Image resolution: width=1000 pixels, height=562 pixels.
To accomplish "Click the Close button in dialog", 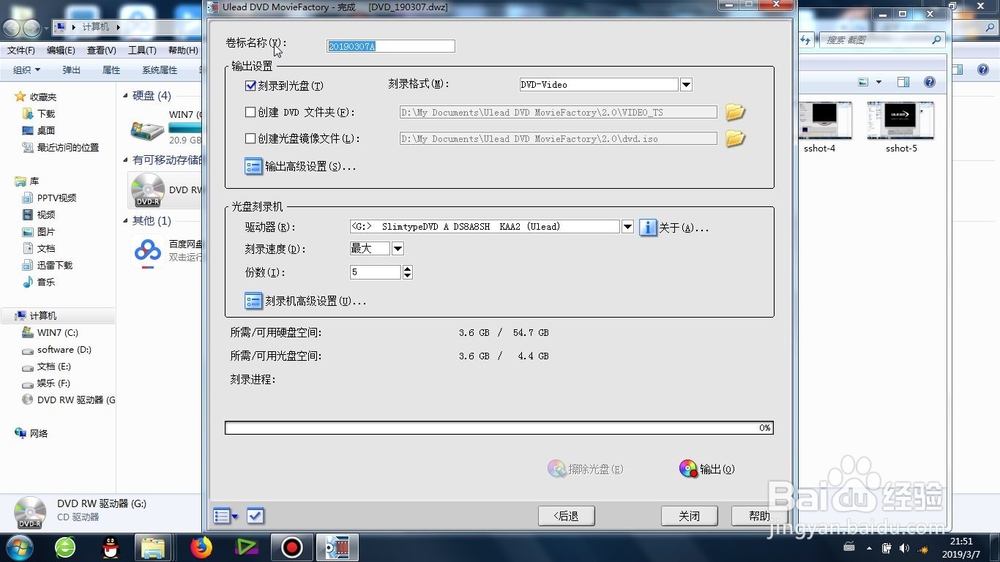I will (x=689, y=515).
